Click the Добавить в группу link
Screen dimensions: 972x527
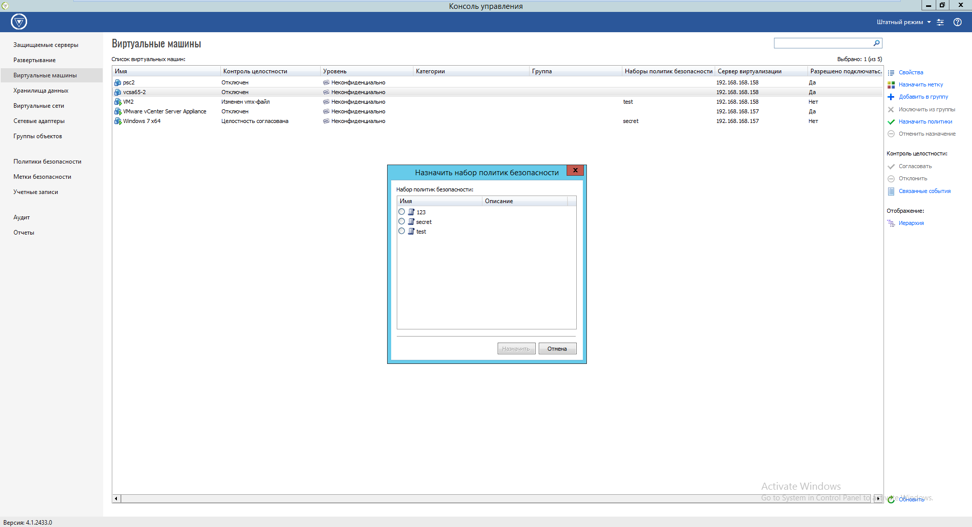[x=923, y=97]
